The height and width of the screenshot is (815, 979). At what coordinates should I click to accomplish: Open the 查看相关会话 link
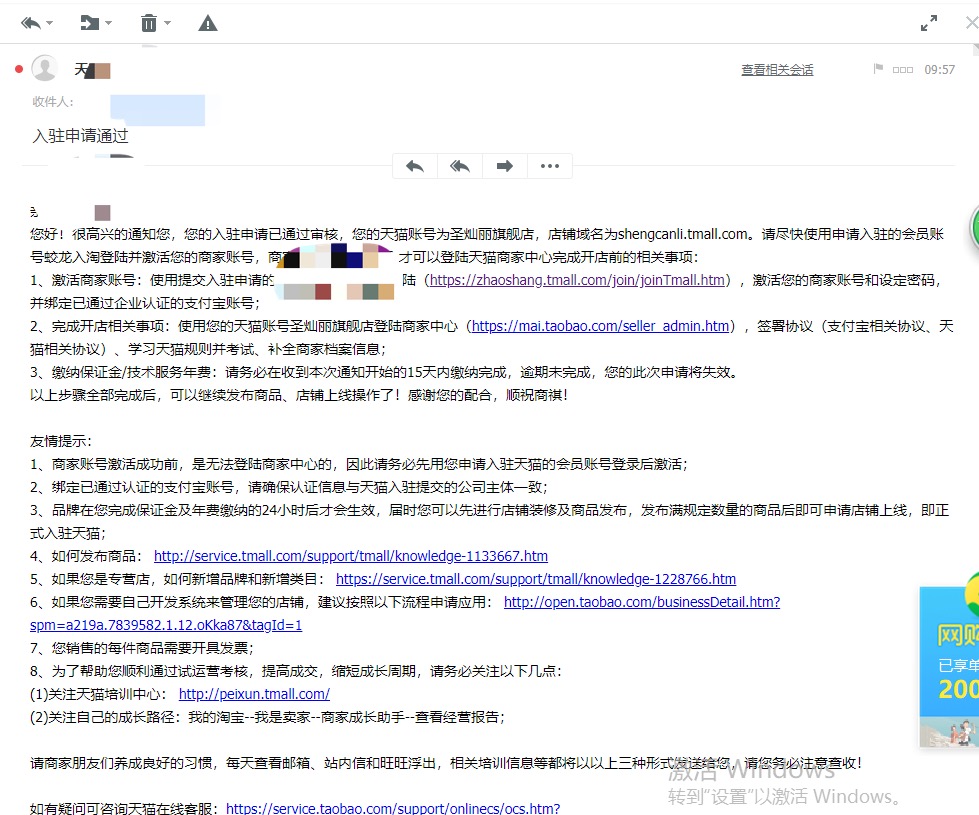click(x=777, y=70)
